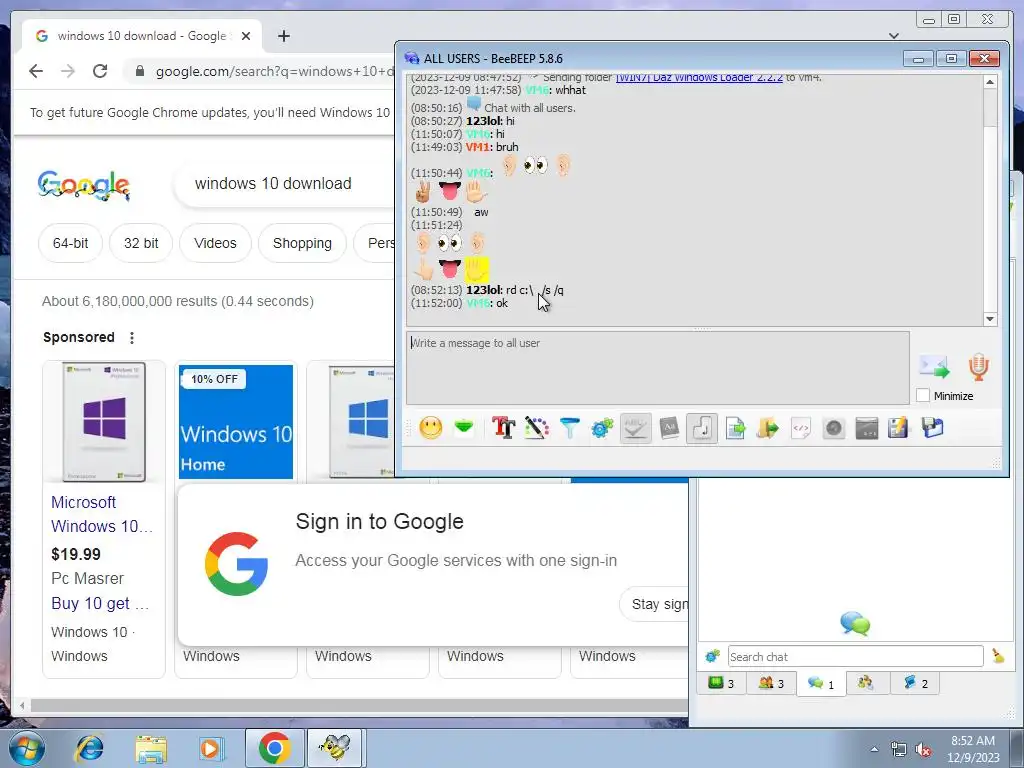Screen dimensions: 1024x768
Task: Click the chat scrollbar up arrow
Action: pyautogui.click(x=990, y=82)
